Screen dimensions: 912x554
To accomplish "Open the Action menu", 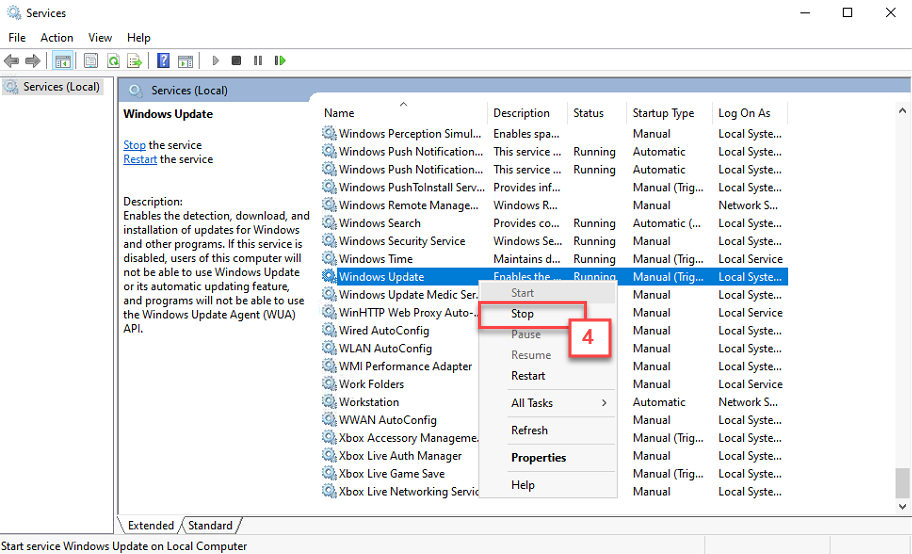I will tap(56, 38).
